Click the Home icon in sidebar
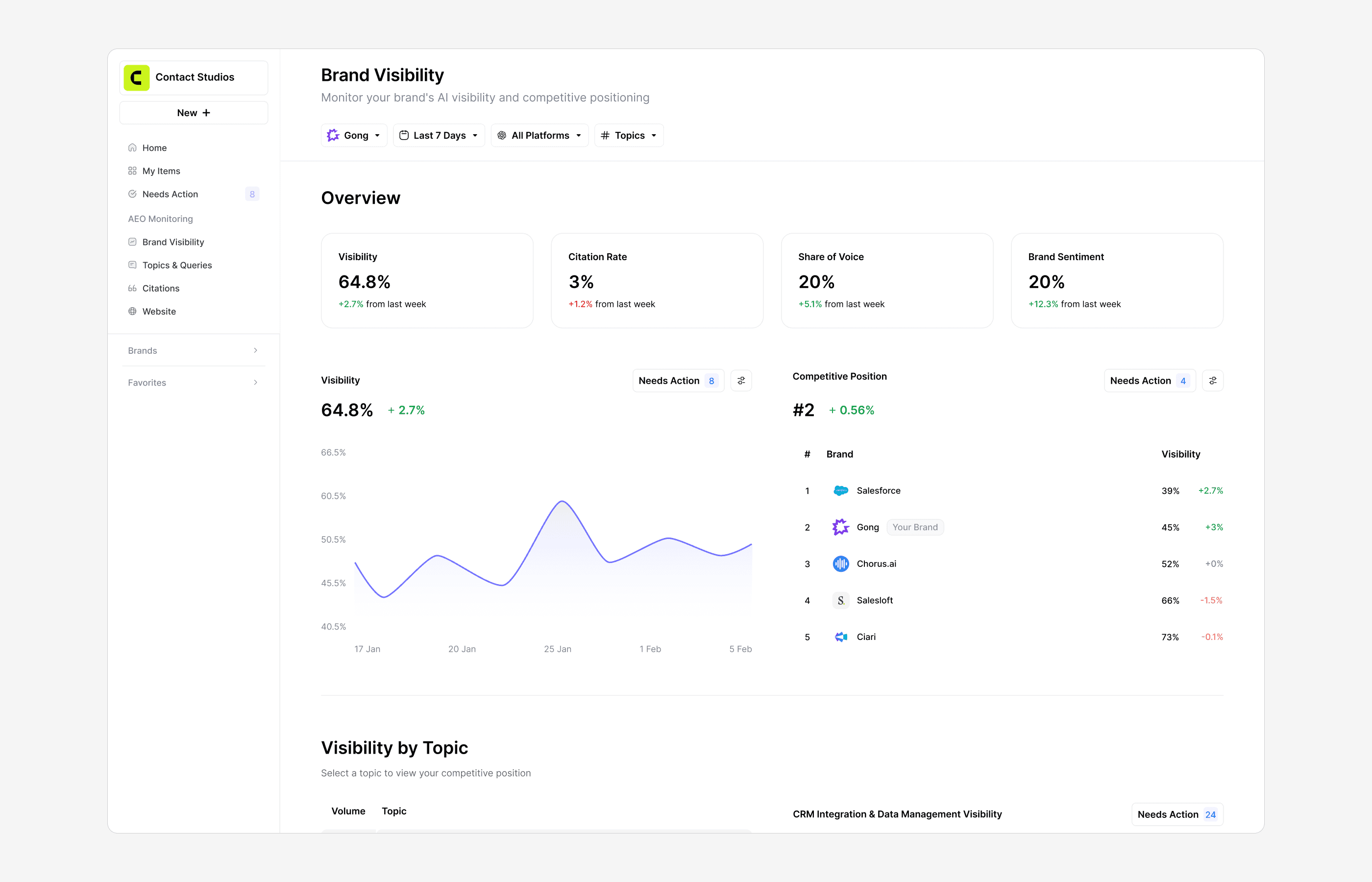 (x=132, y=148)
